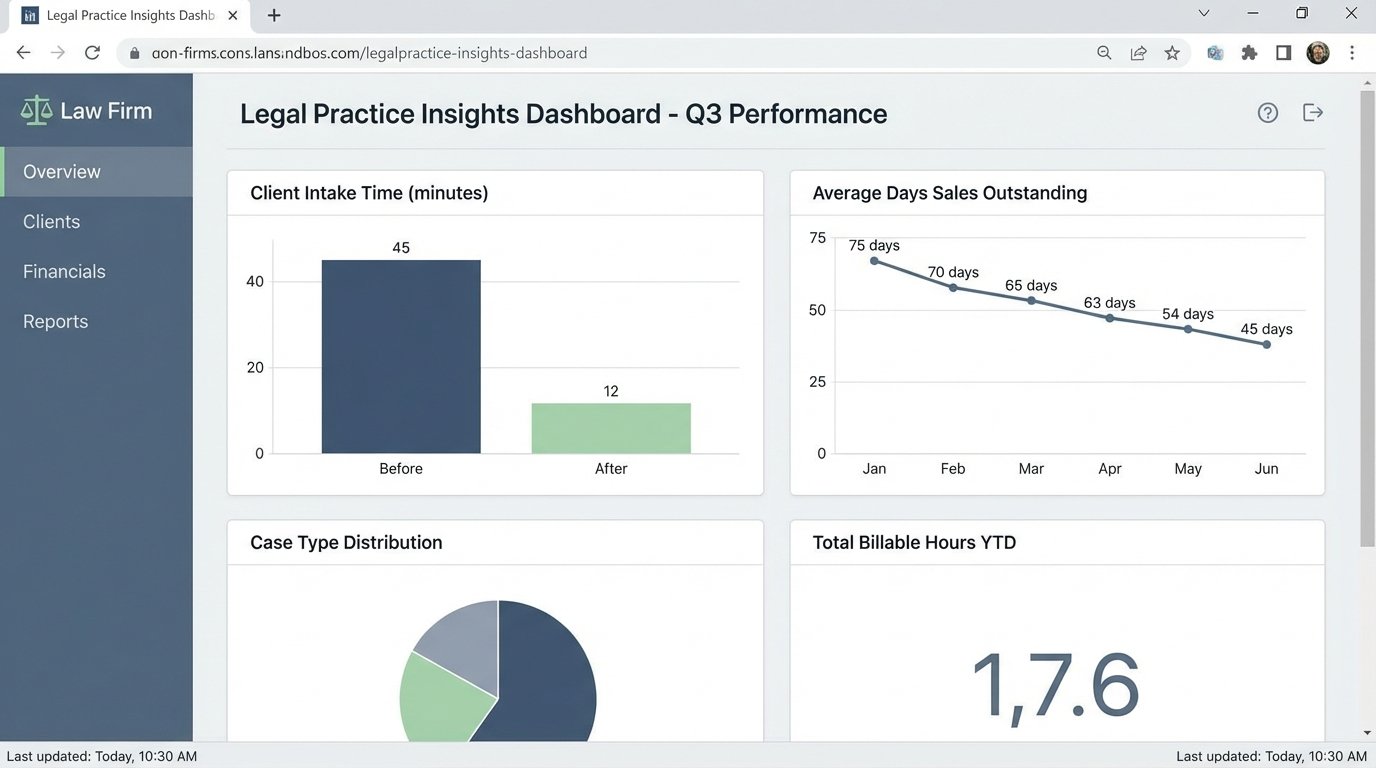
Task: Click the search zoom icon in the address bar
Action: click(1104, 52)
